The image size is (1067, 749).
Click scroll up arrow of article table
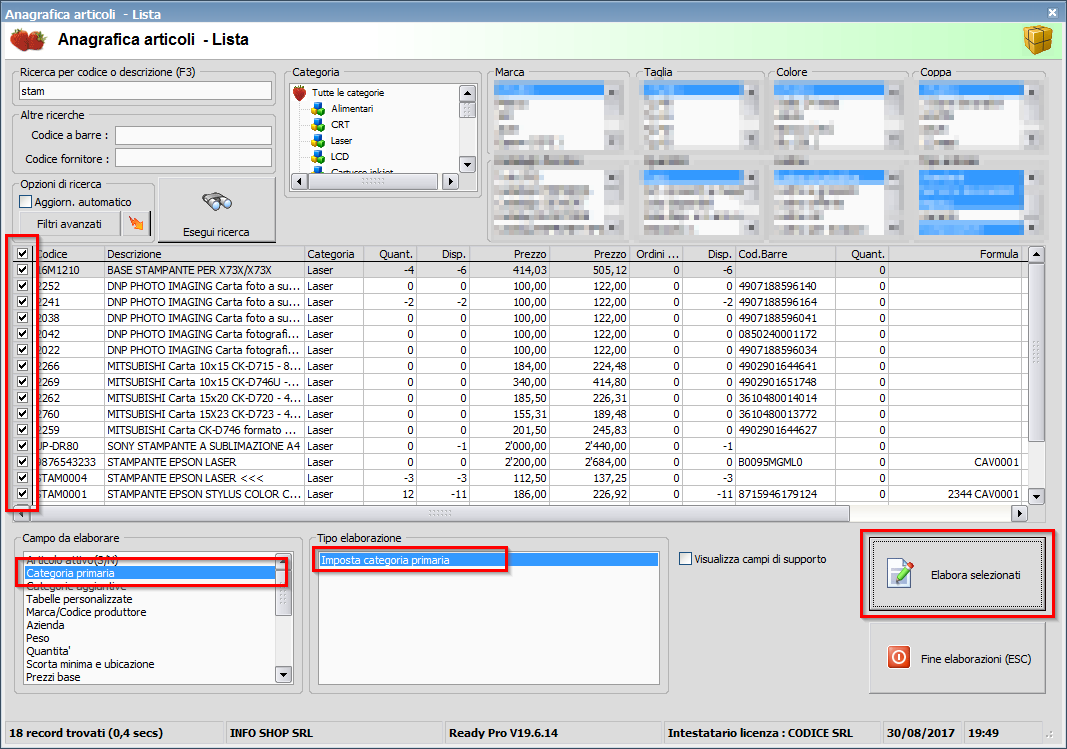1036,254
